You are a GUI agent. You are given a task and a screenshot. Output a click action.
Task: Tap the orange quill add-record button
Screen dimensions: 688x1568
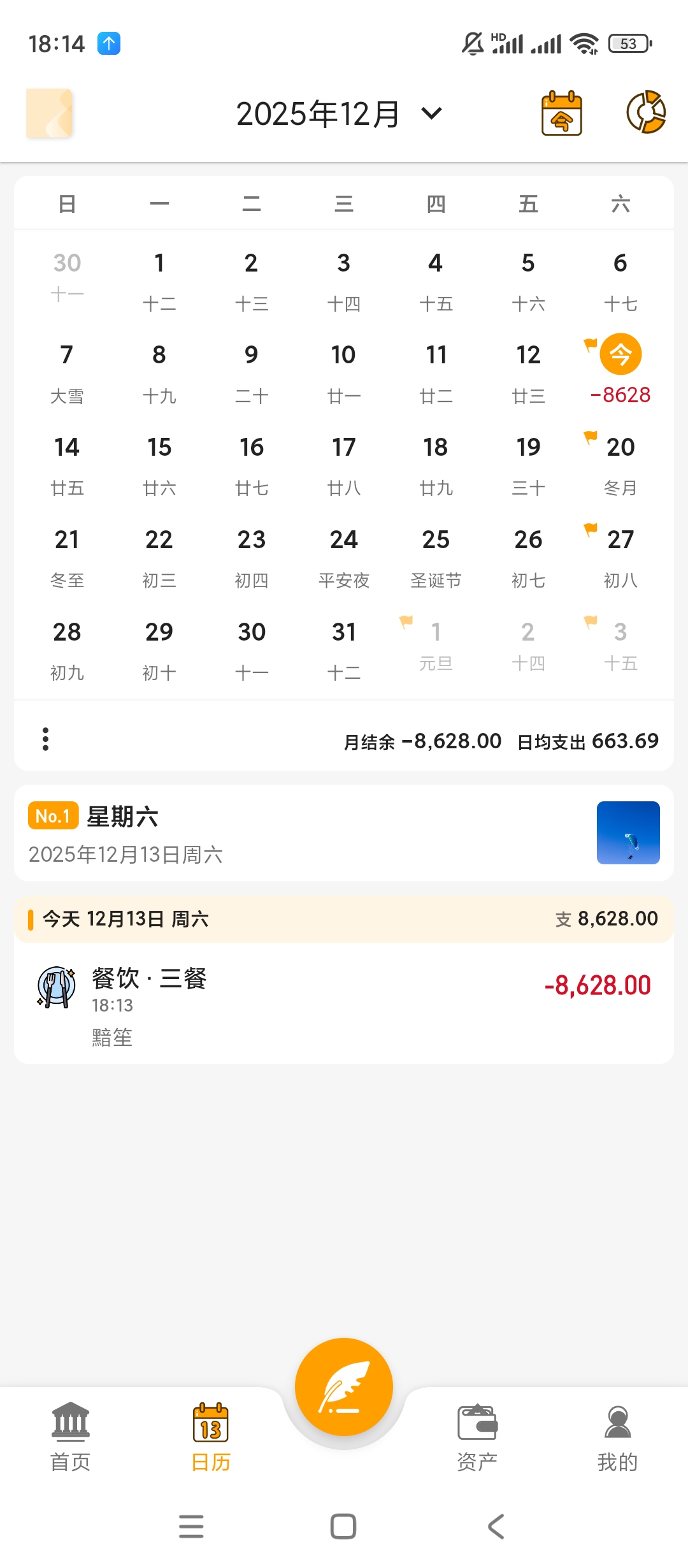click(x=344, y=1386)
